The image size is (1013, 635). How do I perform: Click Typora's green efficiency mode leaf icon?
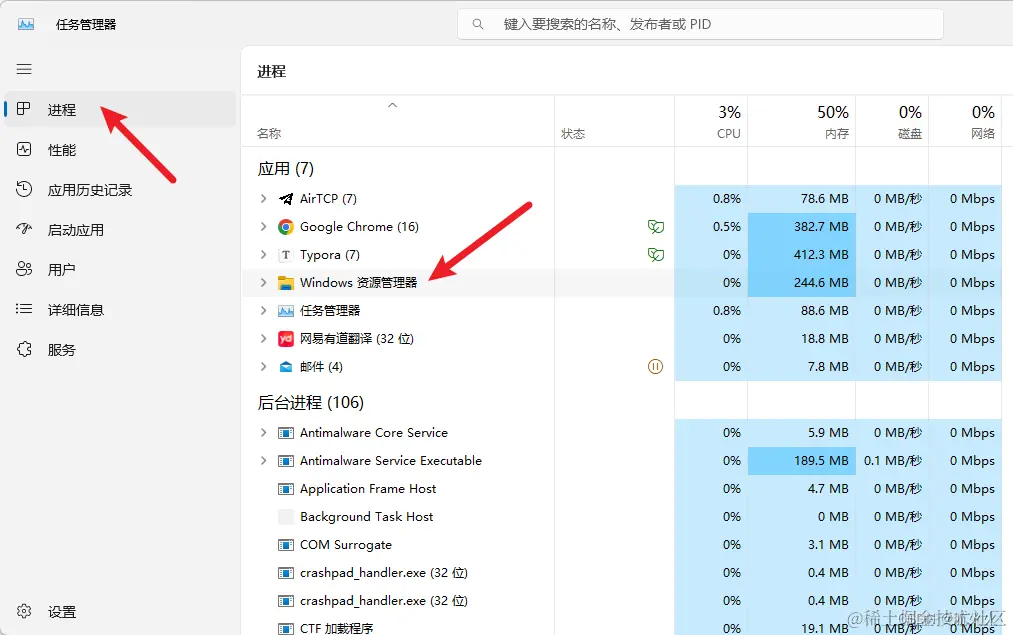coord(656,255)
